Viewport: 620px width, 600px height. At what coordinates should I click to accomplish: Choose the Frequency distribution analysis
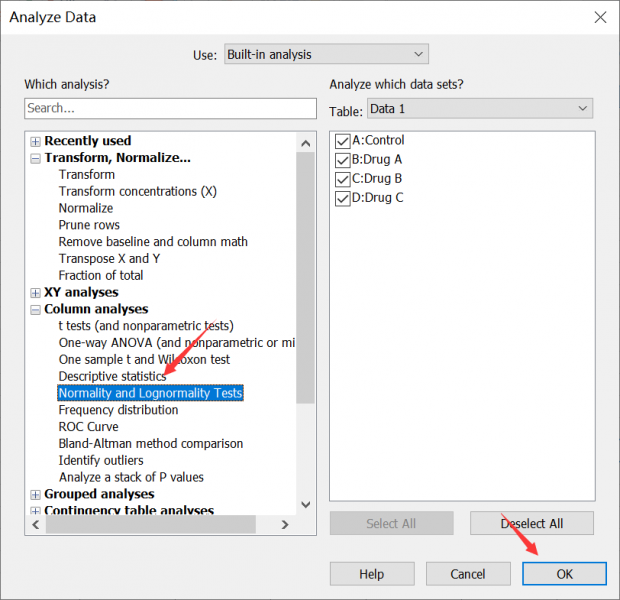118,410
